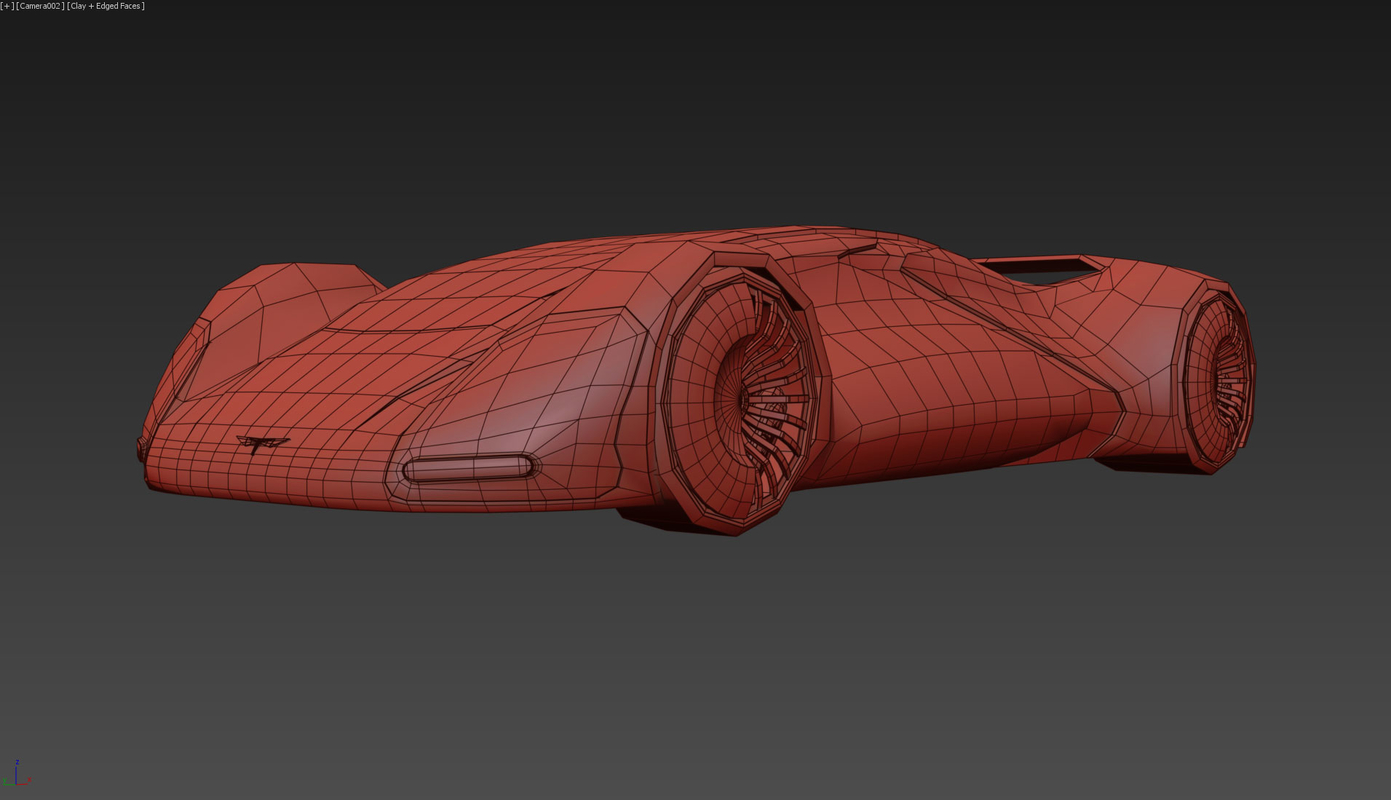Open the Camera002 point-of-view viewport menu
The width and height of the screenshot is (1391, 800).
(x=42, y=5)
